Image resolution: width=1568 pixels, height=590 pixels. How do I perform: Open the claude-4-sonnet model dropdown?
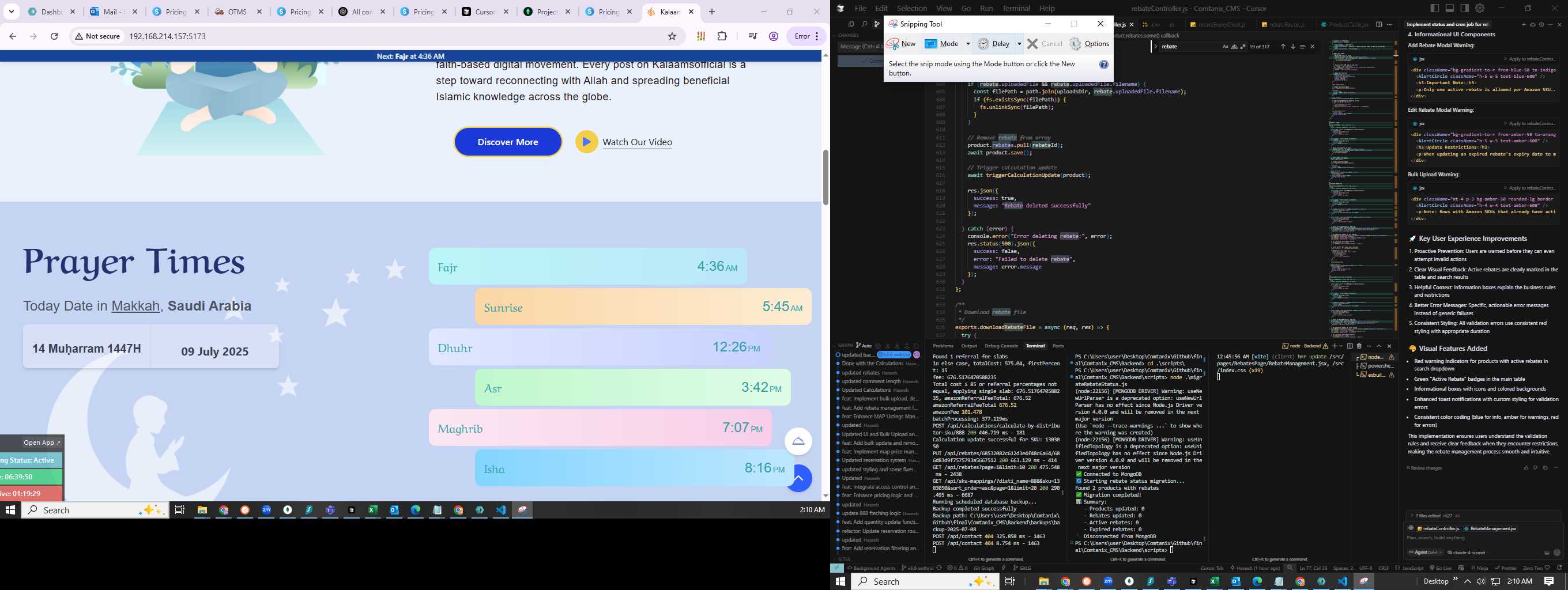pos(1468,553)
